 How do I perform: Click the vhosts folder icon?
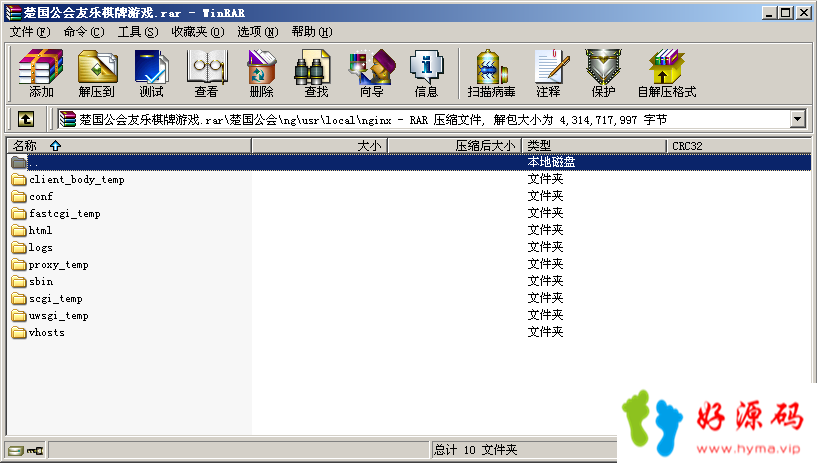[19, 333]
